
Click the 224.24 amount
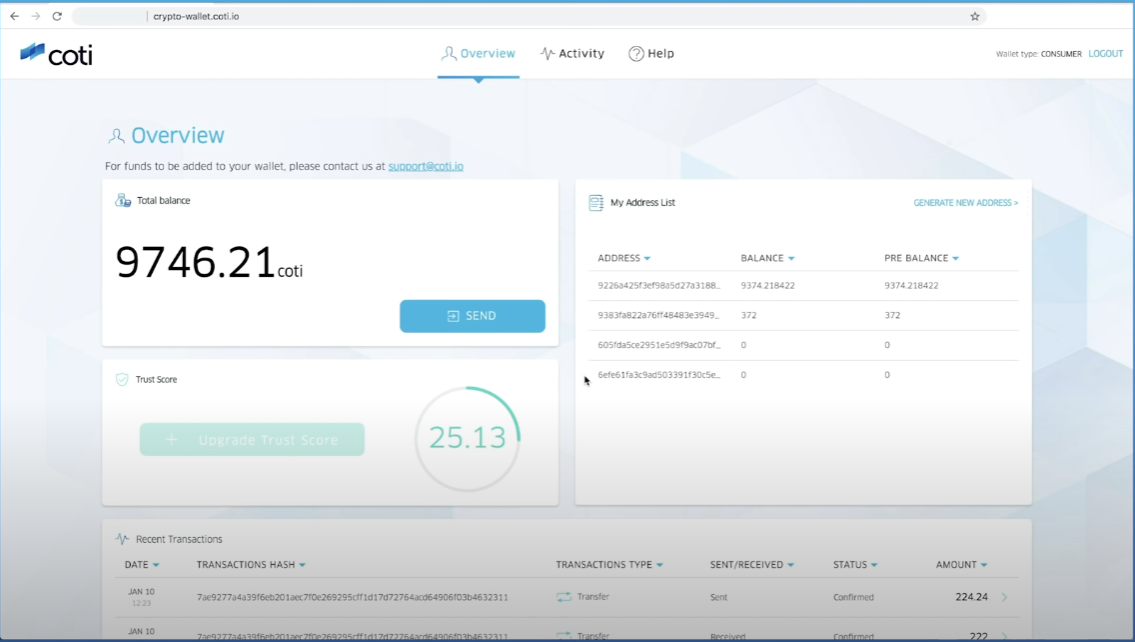pos(971,597)
